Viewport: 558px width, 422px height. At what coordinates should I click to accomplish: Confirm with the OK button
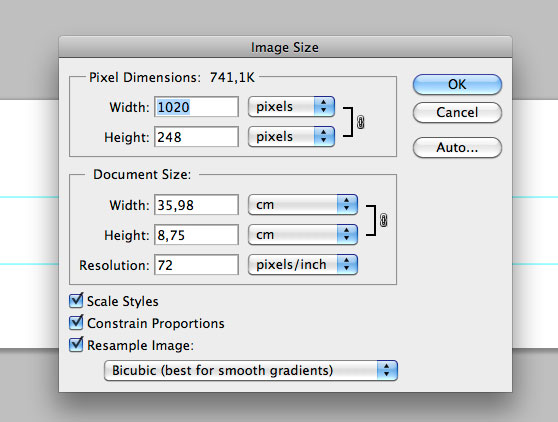tap(457, 84)
